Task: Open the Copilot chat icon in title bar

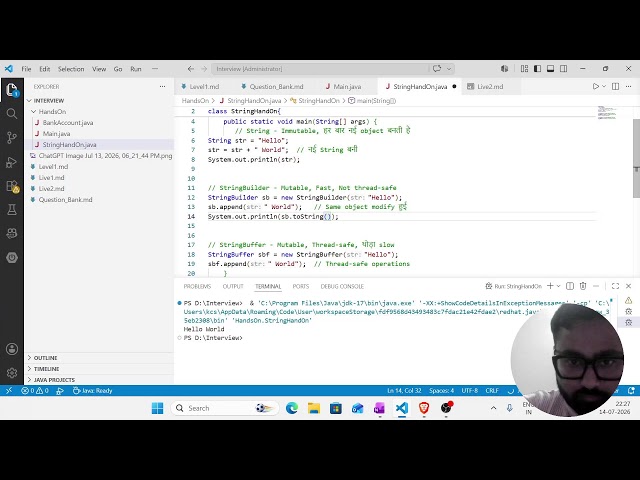Action: point(437,69)
